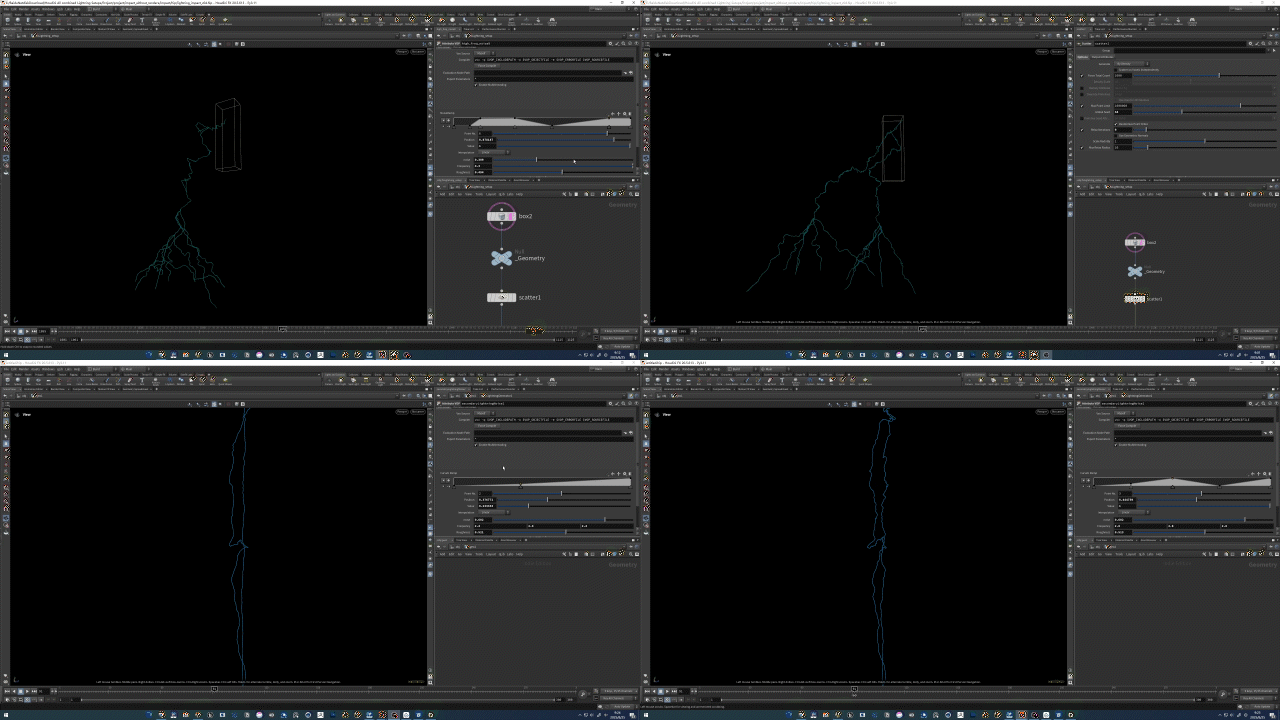Switch to Tree View tab in top-left network pane

point(477,180)
